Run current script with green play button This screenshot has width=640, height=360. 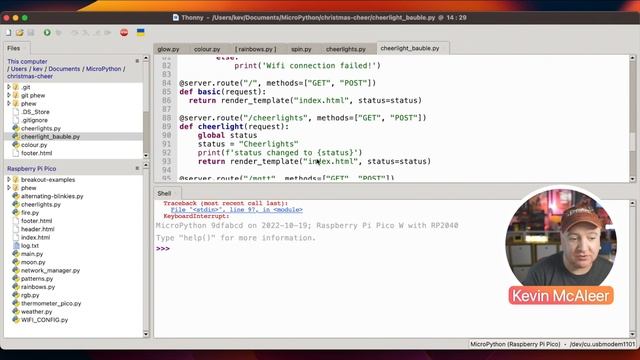47,33
